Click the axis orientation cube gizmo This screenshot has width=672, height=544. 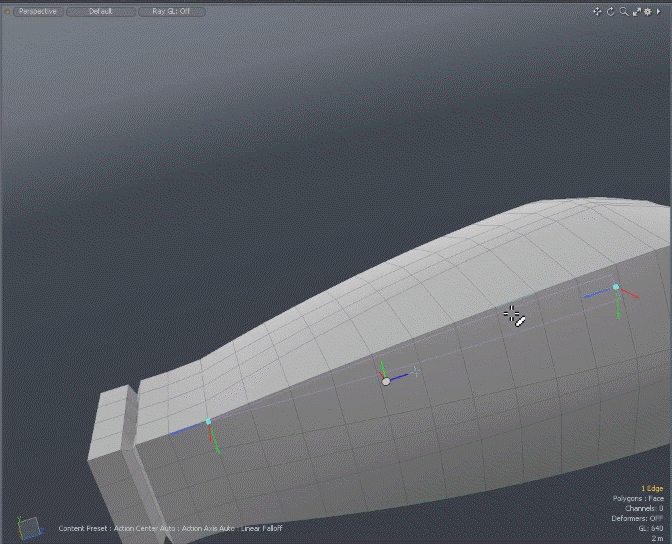[x=30, y=528]
